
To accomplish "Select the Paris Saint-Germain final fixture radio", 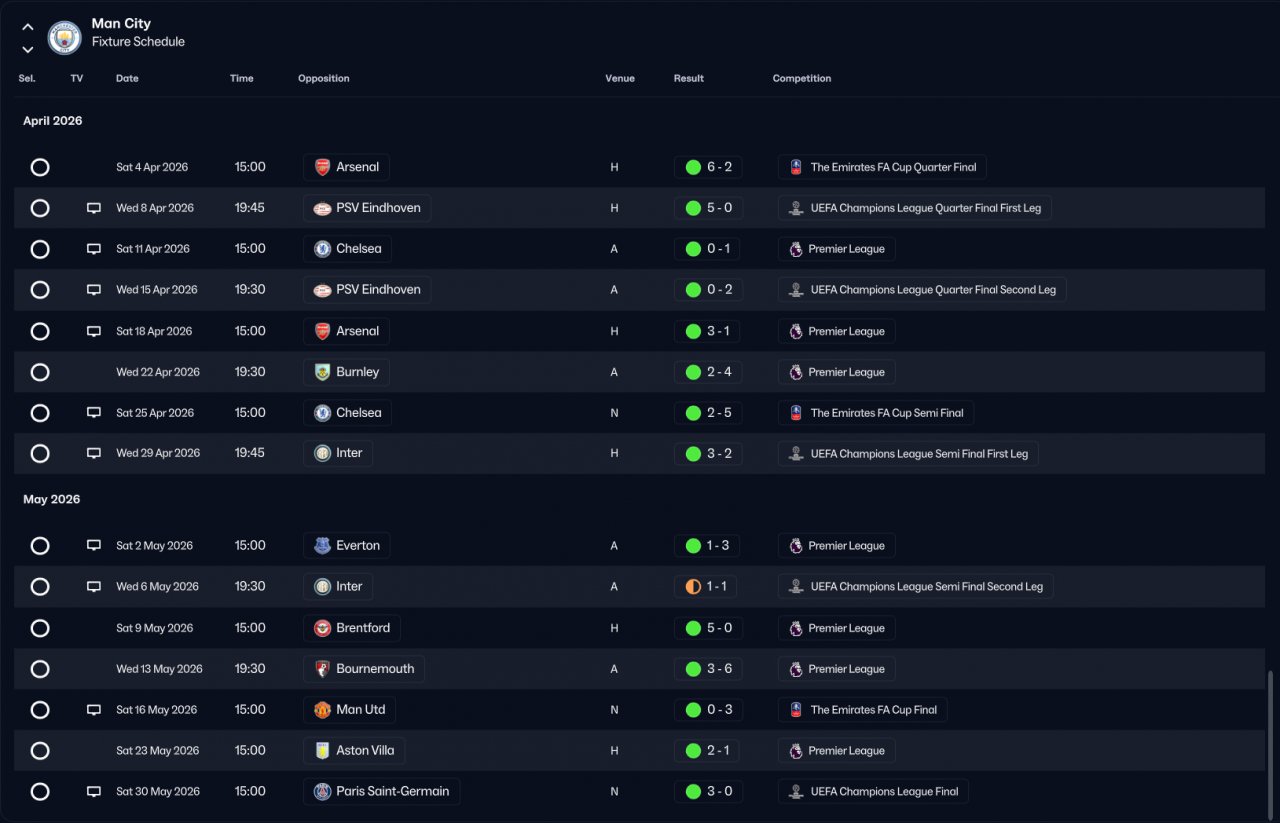I will [40, 792].
